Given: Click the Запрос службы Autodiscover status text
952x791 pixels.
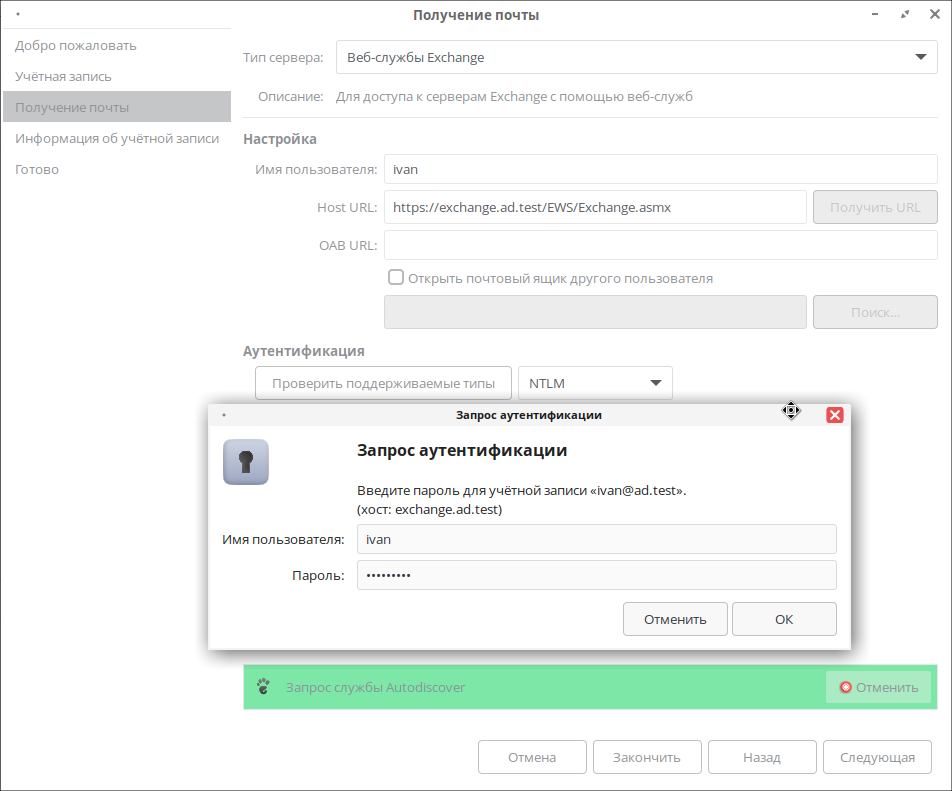Looking at the screenshot, I should click(375, 687).
